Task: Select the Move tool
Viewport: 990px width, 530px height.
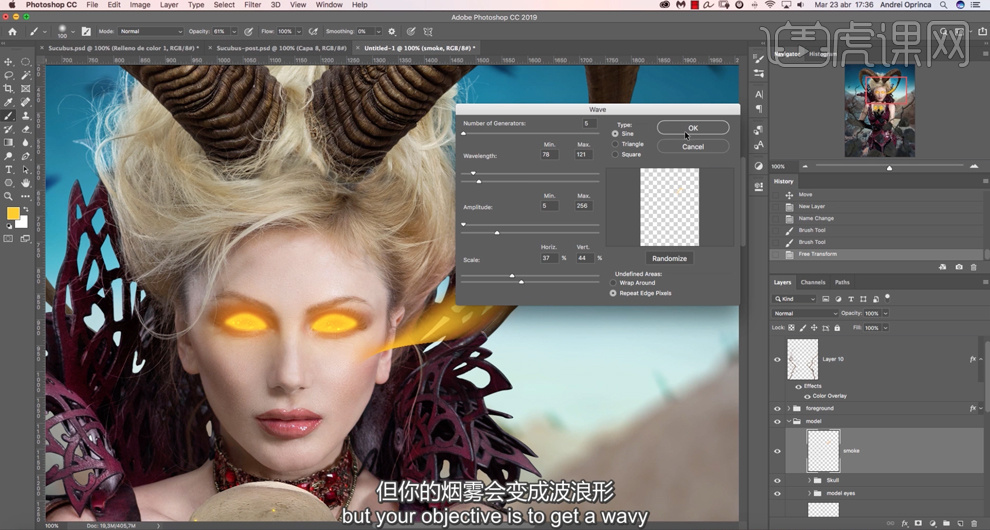Action: [x=9, y=62]
